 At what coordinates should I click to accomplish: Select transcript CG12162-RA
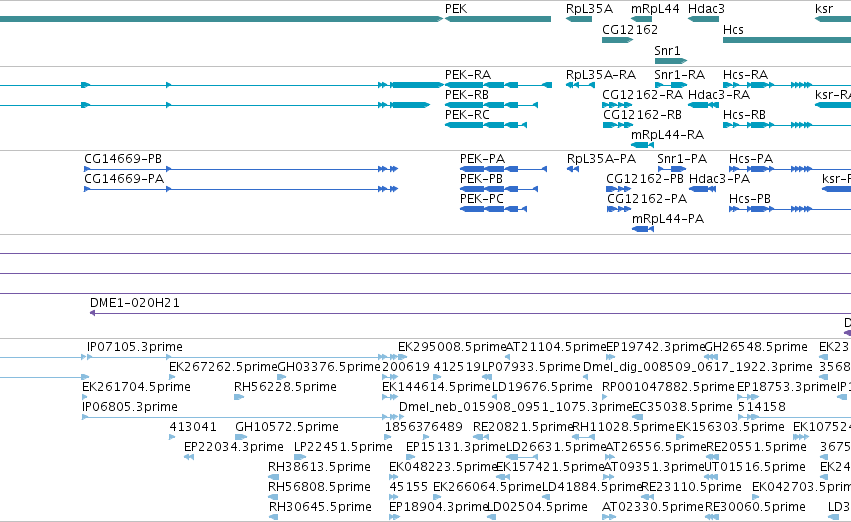pyautogui.click(x=643, y=94)
